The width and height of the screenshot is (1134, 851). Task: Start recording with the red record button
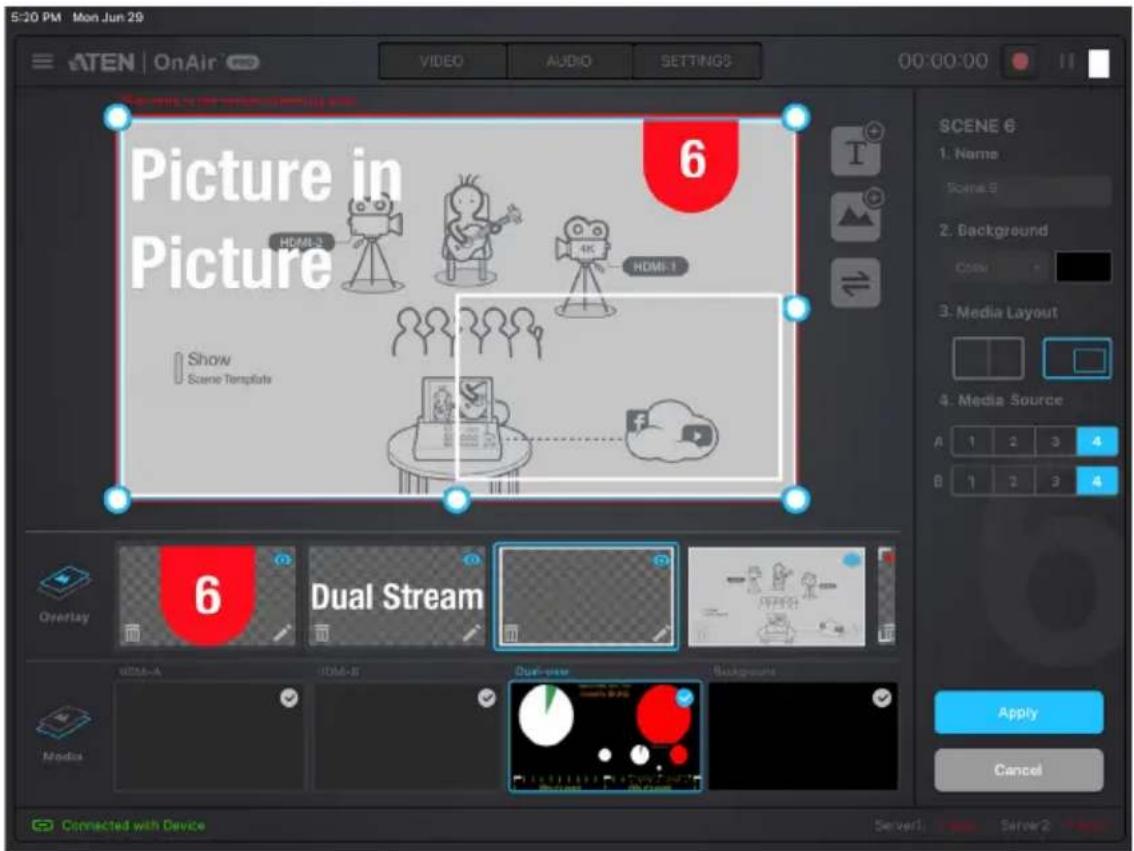1020,61
